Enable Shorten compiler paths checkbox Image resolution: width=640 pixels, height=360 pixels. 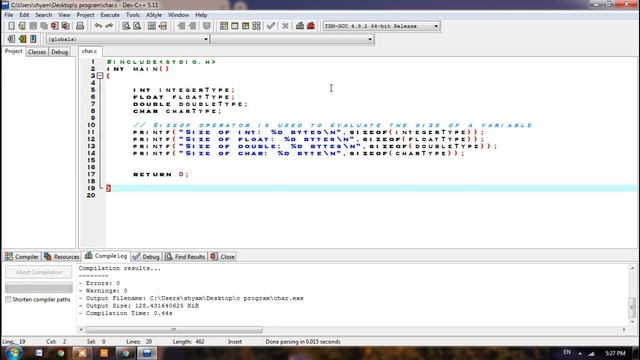[x=8, y=300]
